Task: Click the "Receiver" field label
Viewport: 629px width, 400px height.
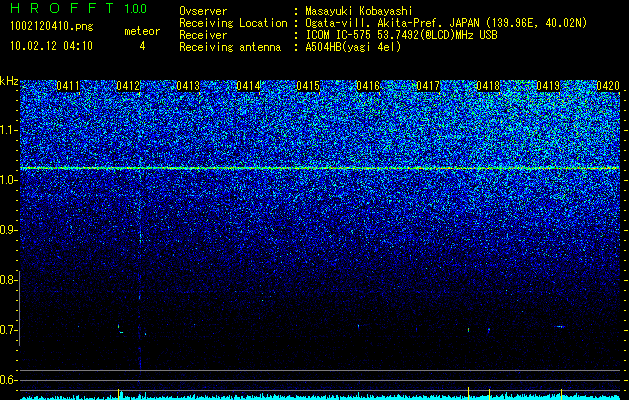Action: (x=203, y=35)
